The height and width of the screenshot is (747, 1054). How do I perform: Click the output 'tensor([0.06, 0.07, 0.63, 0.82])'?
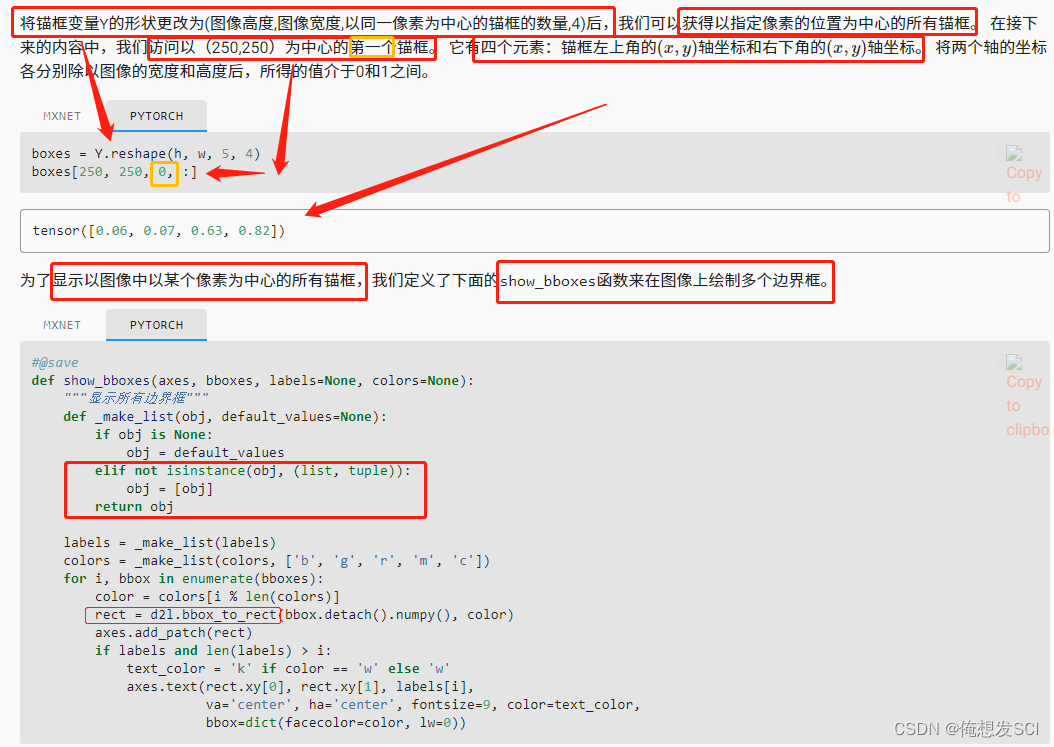(x=159, y=231)
